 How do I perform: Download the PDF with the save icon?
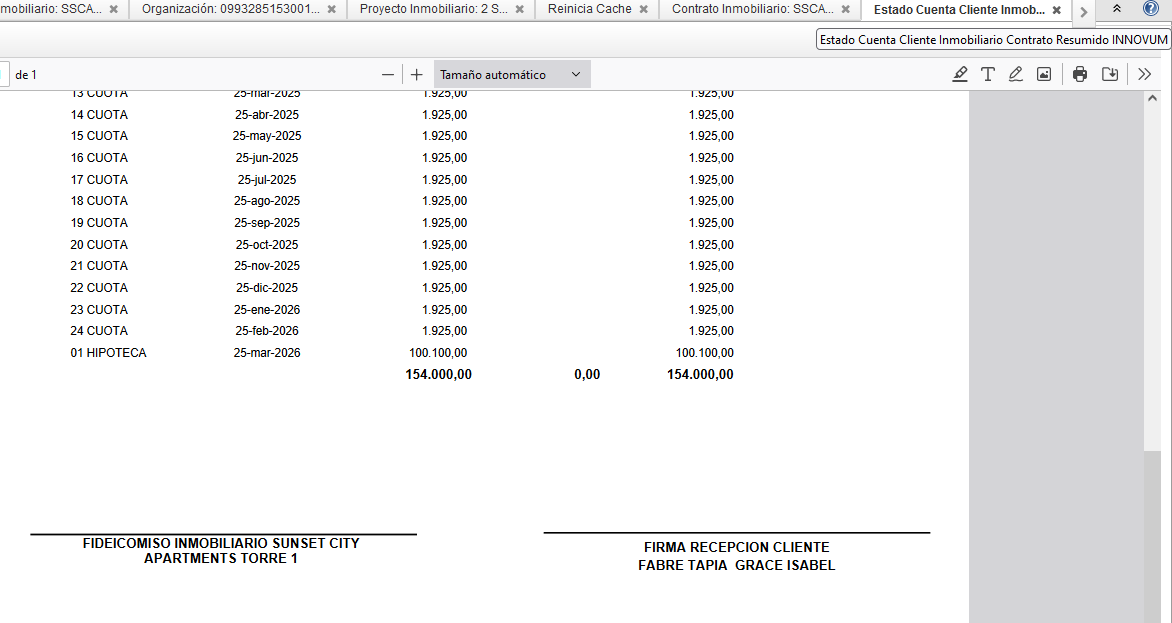pos(1110,74)
